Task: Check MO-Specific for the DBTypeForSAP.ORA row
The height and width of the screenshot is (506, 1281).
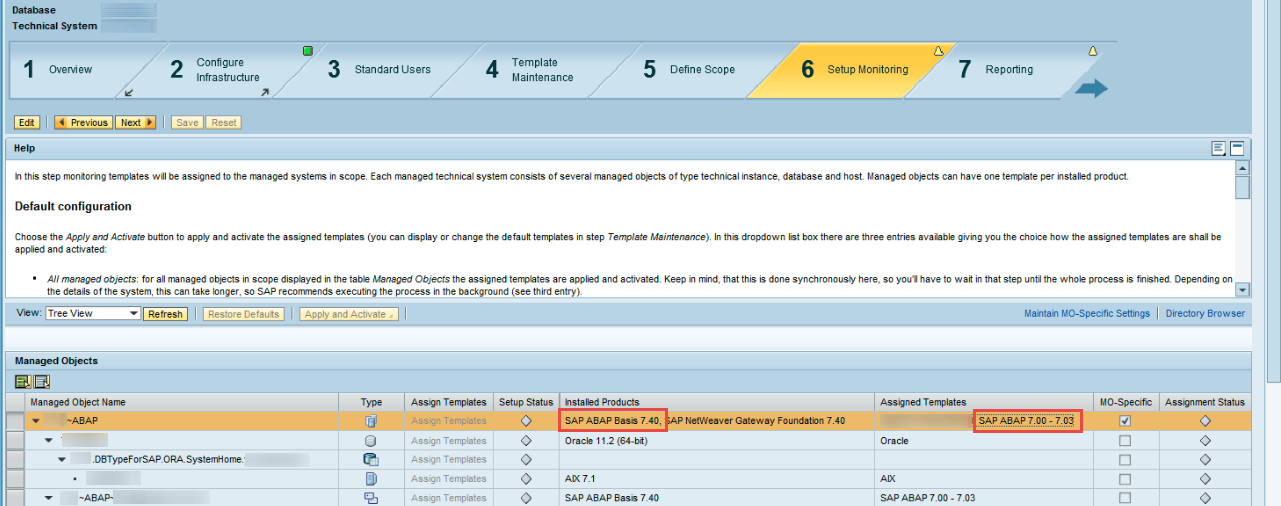Action: (x=1125, y=459)
